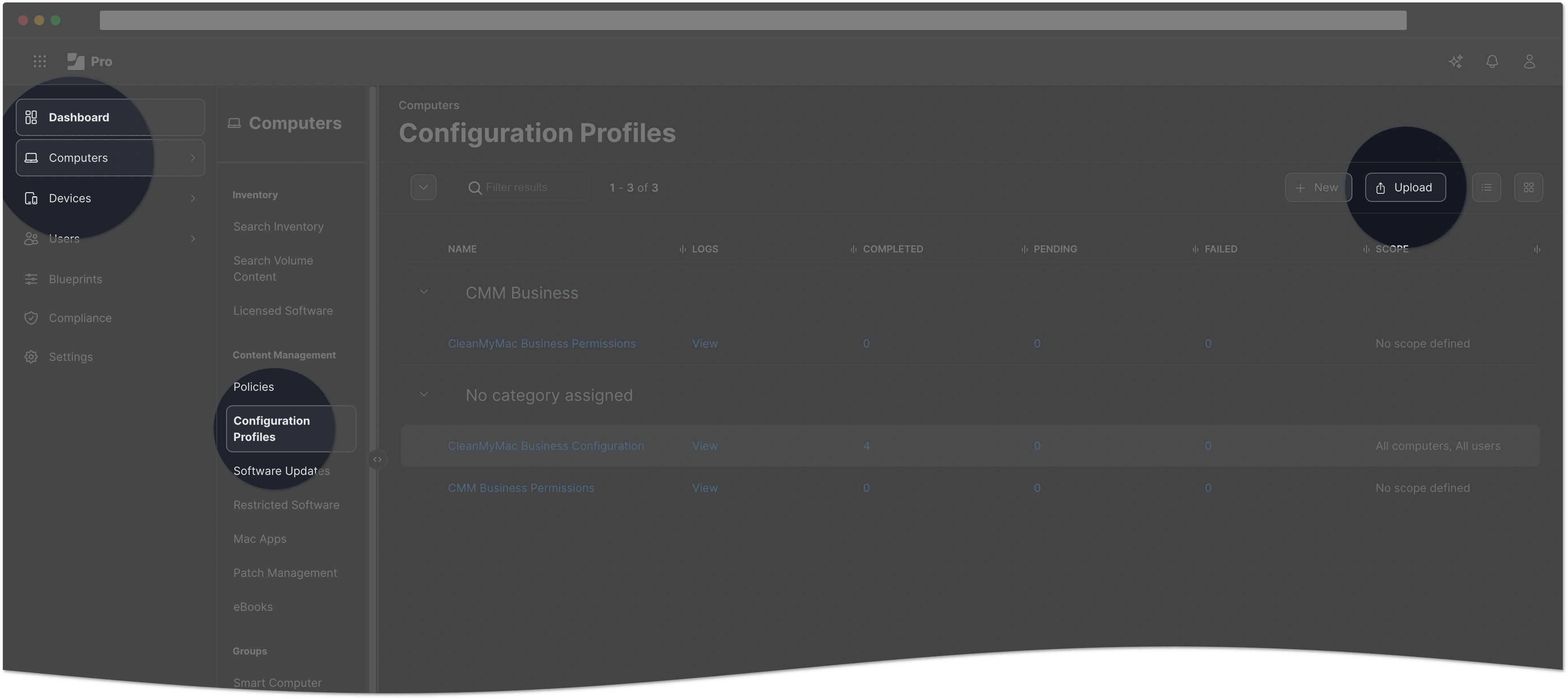Click sort handle beside LOGS column
This screenshot has height=699, width=1568.
click(682, 249)
